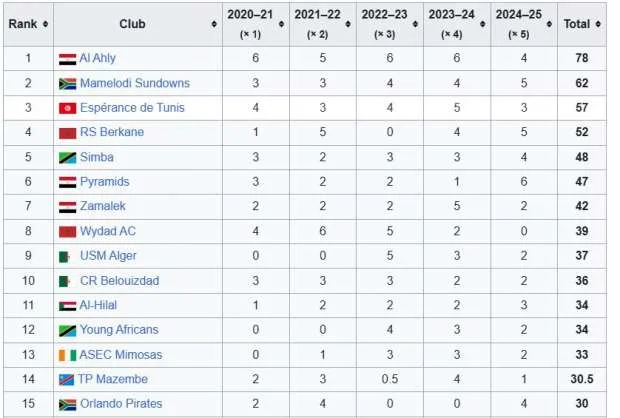Click the Tunisia flag beside Espérance de Tunis
This screenshot has height=418, width=620.
point(68,108)
